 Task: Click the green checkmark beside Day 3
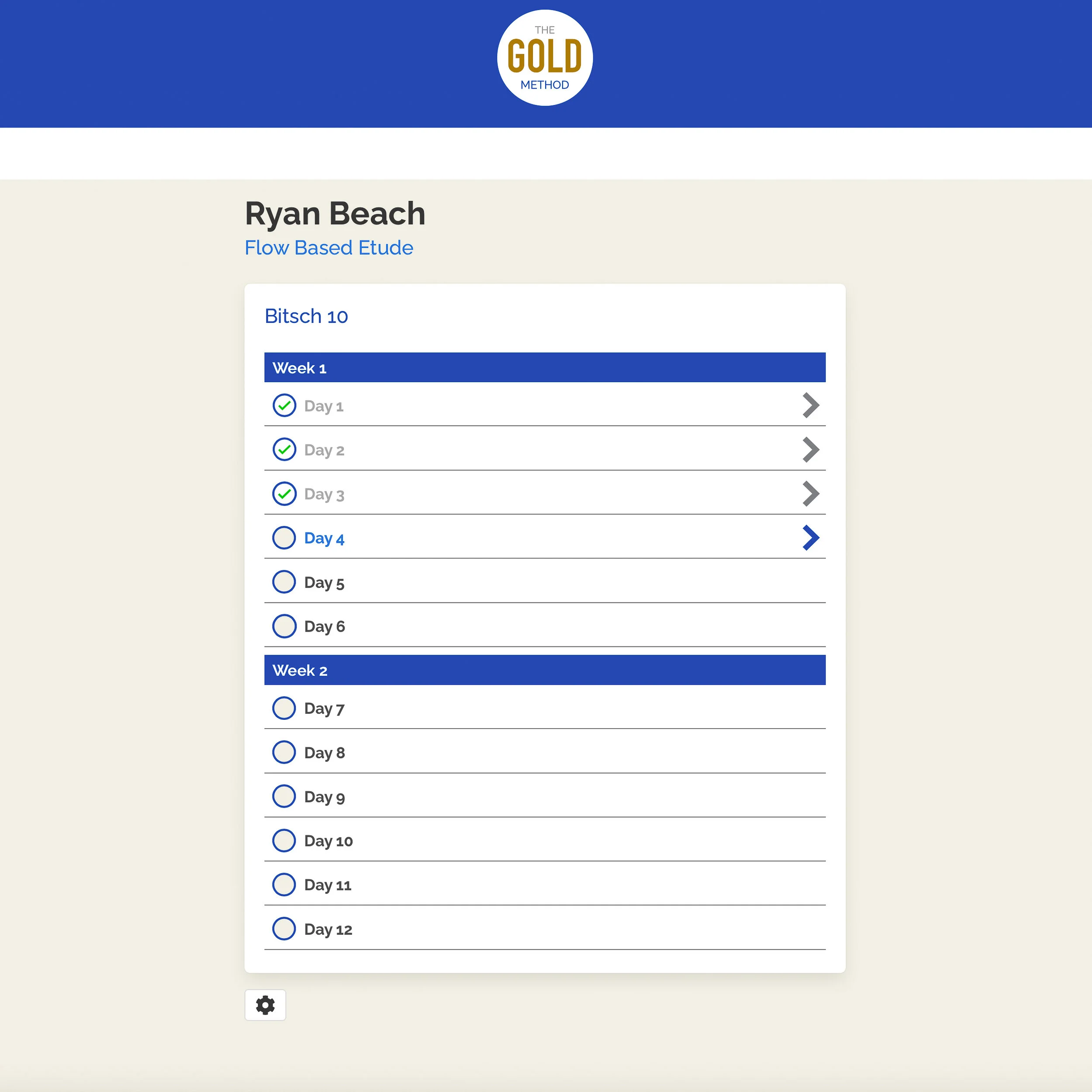pyautogui.click(x=284, y=494)
